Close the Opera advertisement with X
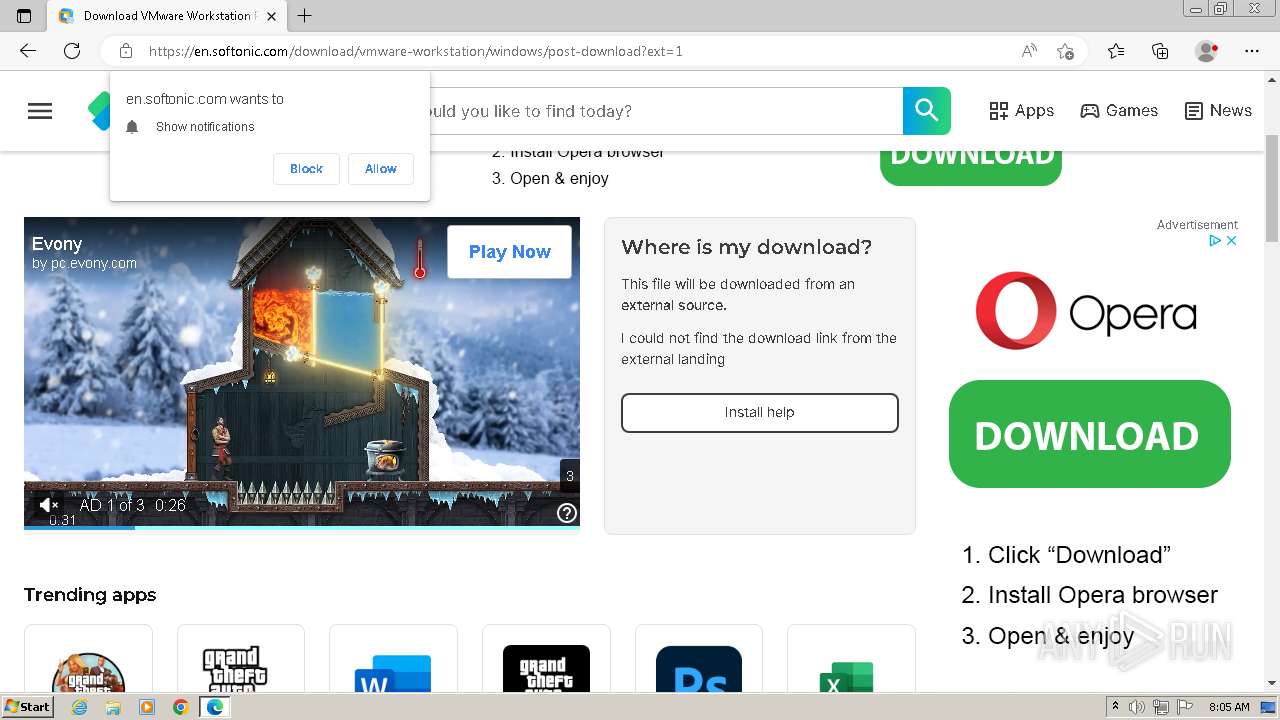This screenshot has width=1280, height=720. click(1232, 241)
